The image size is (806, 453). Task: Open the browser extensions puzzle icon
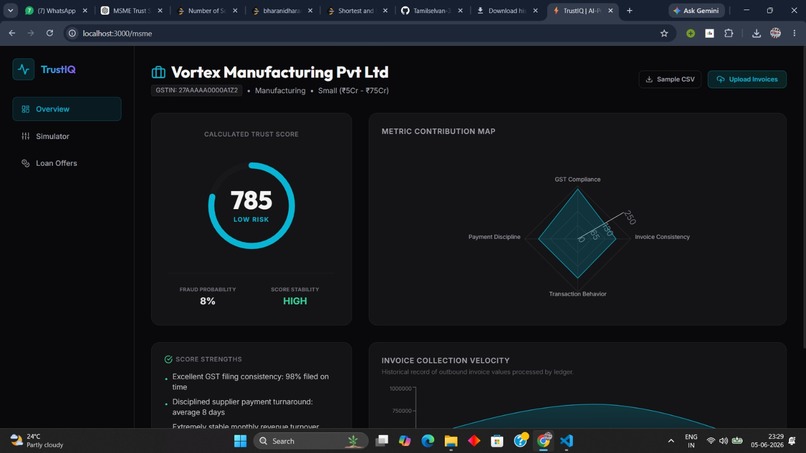pyautogui.click(x=728, y=33)
